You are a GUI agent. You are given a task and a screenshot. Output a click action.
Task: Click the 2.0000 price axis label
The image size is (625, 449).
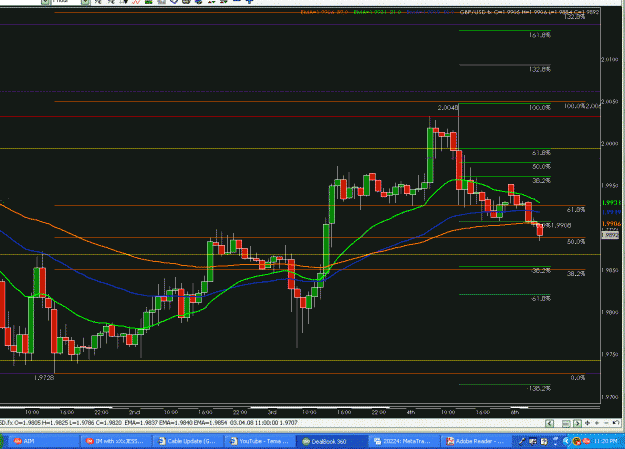pos(610,144)
